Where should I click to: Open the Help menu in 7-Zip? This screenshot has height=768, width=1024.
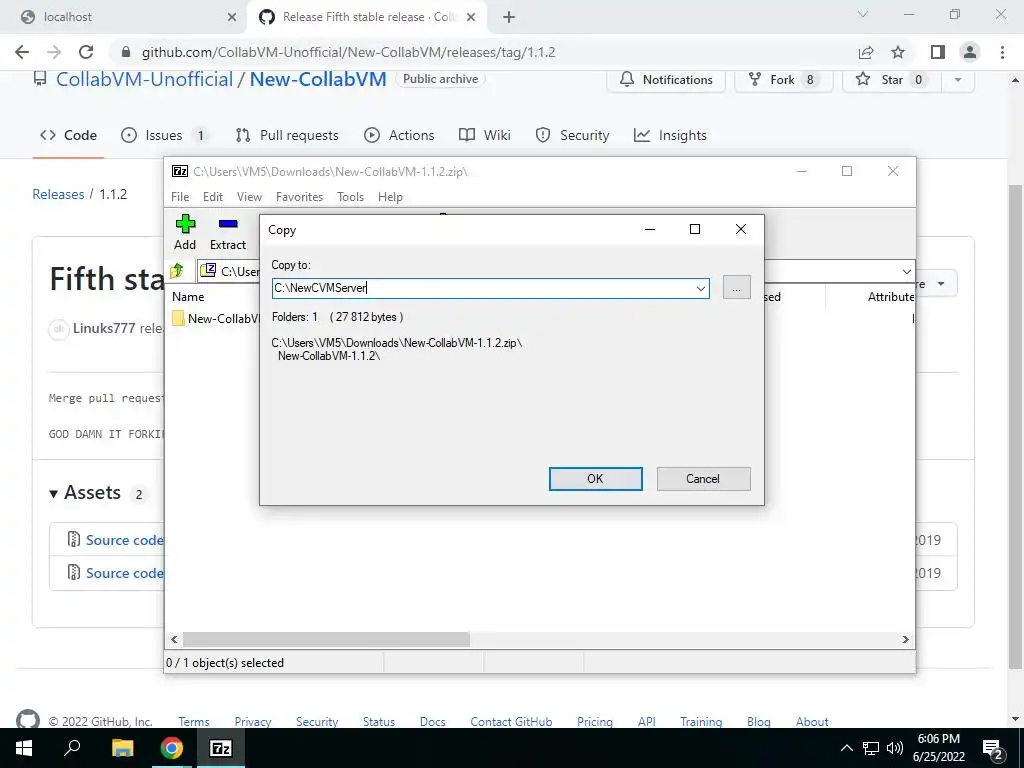pyautogui.click(x=391, y=197)
